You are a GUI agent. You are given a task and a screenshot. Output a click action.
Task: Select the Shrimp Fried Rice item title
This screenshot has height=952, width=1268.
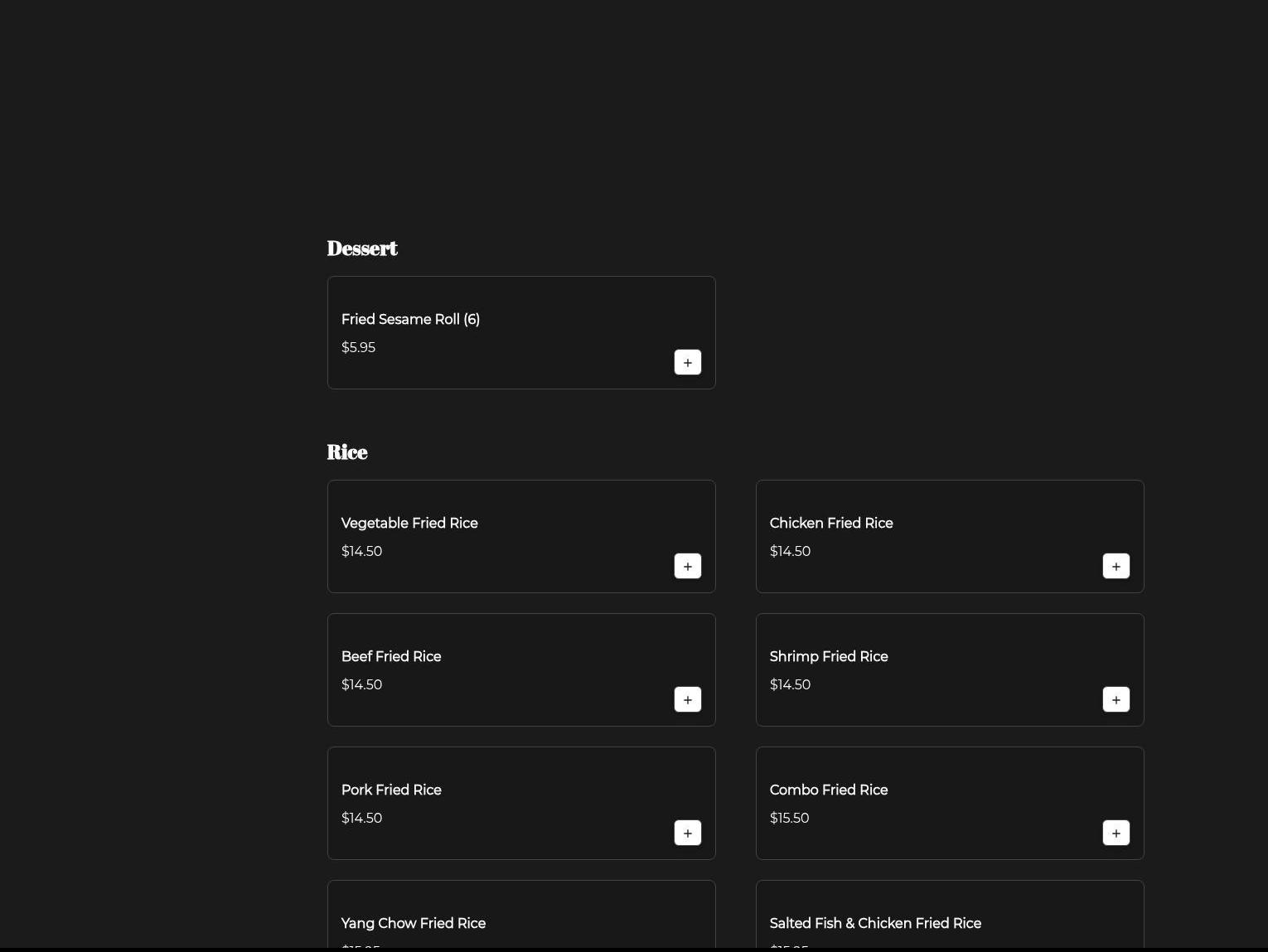point(829,656)
